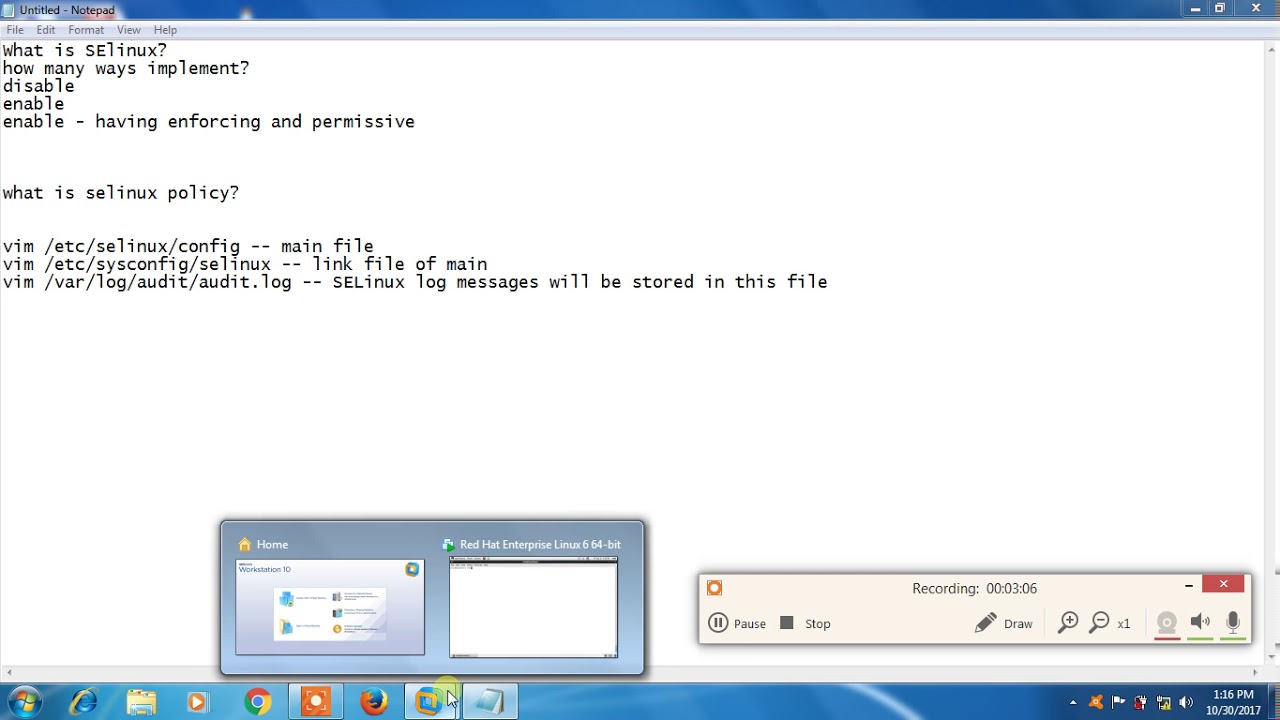Click the text "what is selinux policy?"

[x=121, y=193]
